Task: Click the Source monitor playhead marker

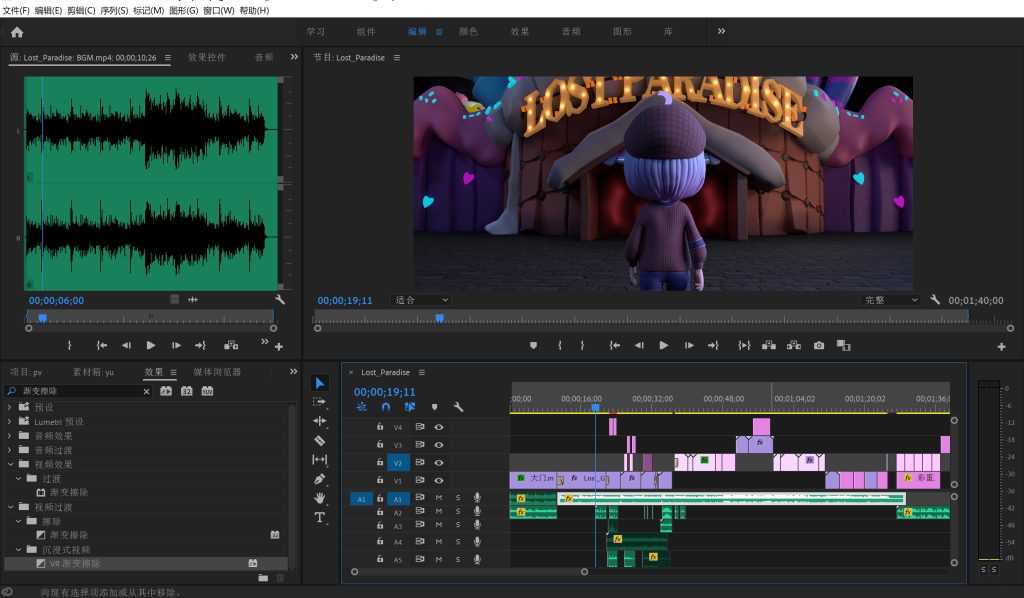Action: [42, 318]
